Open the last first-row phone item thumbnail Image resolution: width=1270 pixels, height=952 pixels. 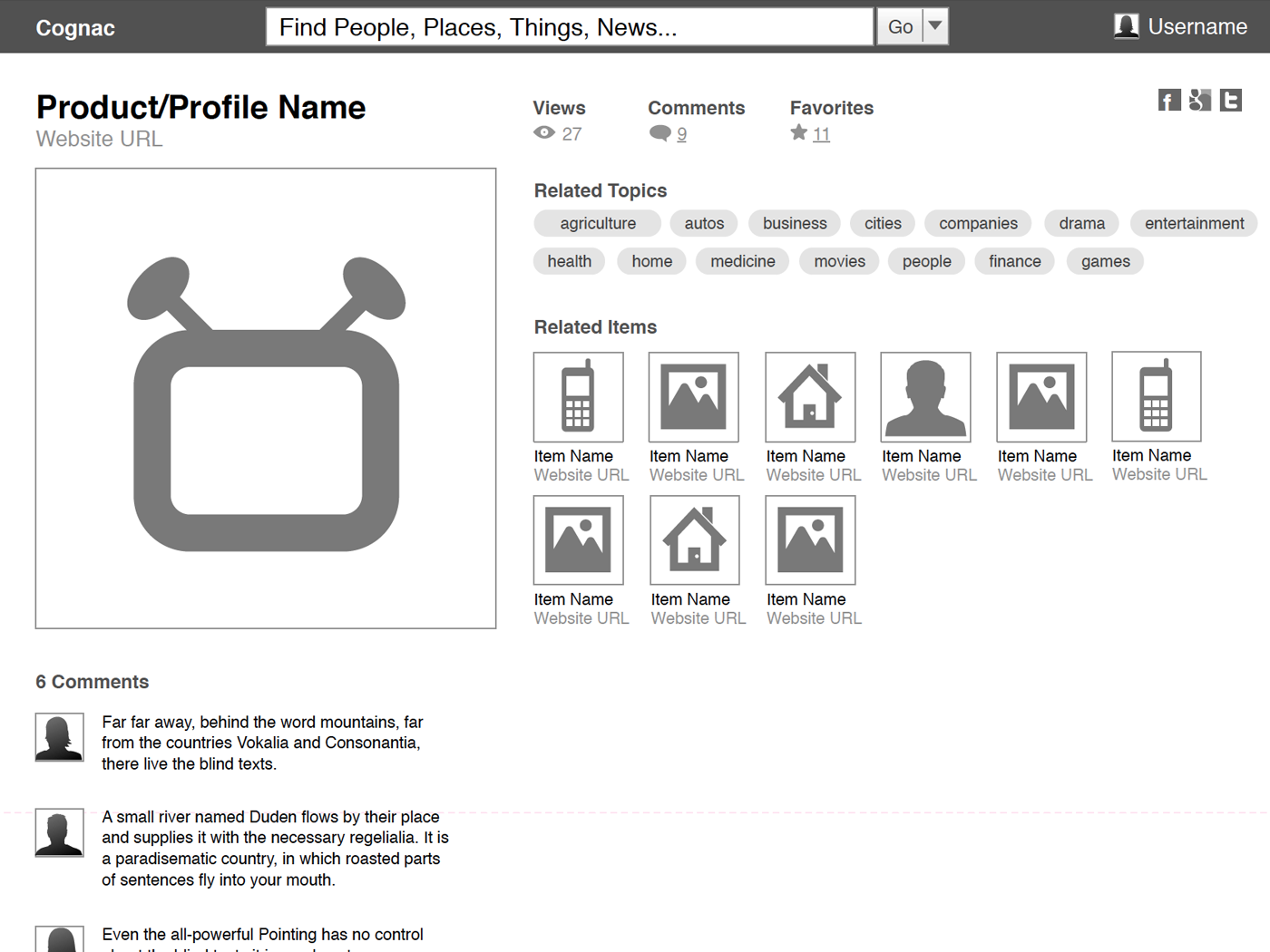click(1157, 396)
